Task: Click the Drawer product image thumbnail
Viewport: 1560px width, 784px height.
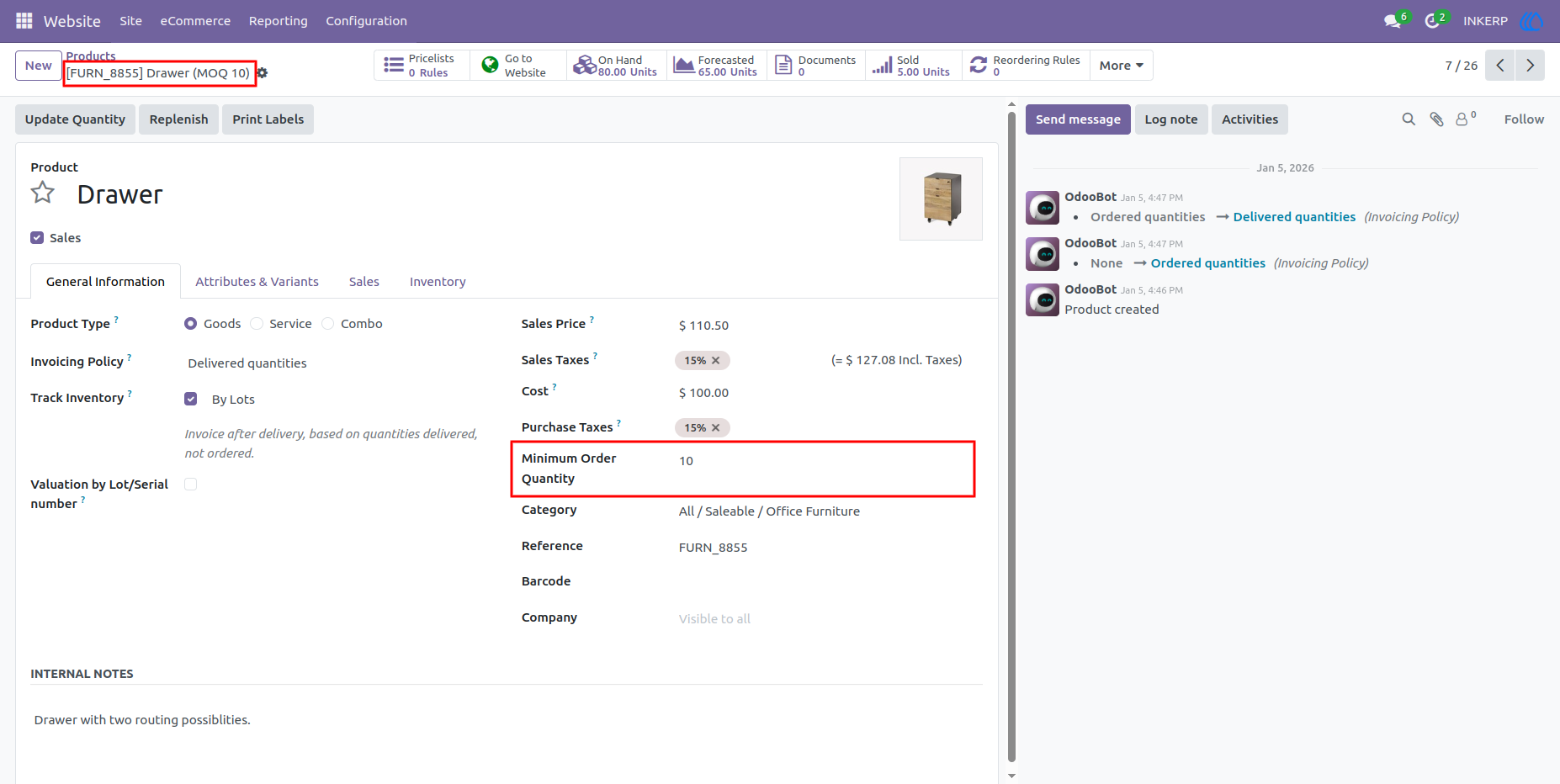Action: pos(942,199)
